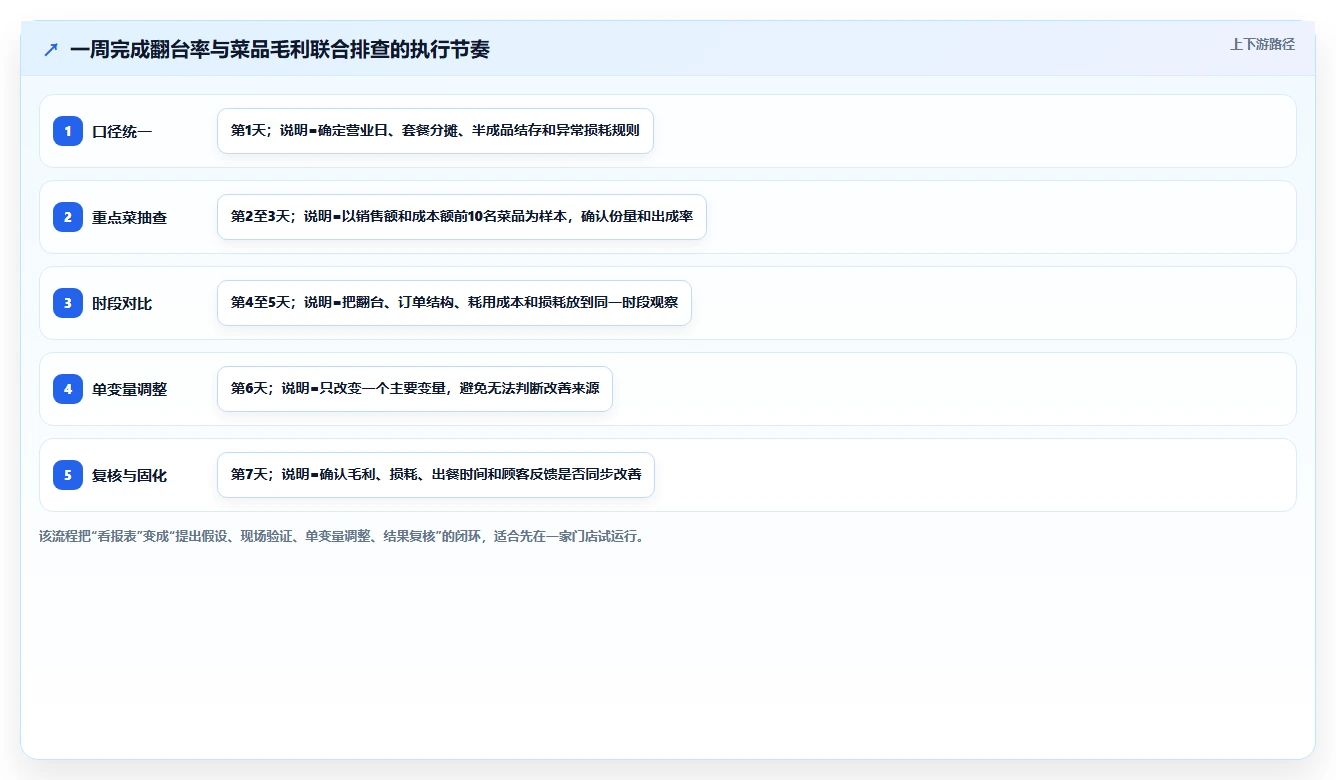Open the 第1天 description box
The width and height of the screenshot is (1336, 780).
[435, 131]
